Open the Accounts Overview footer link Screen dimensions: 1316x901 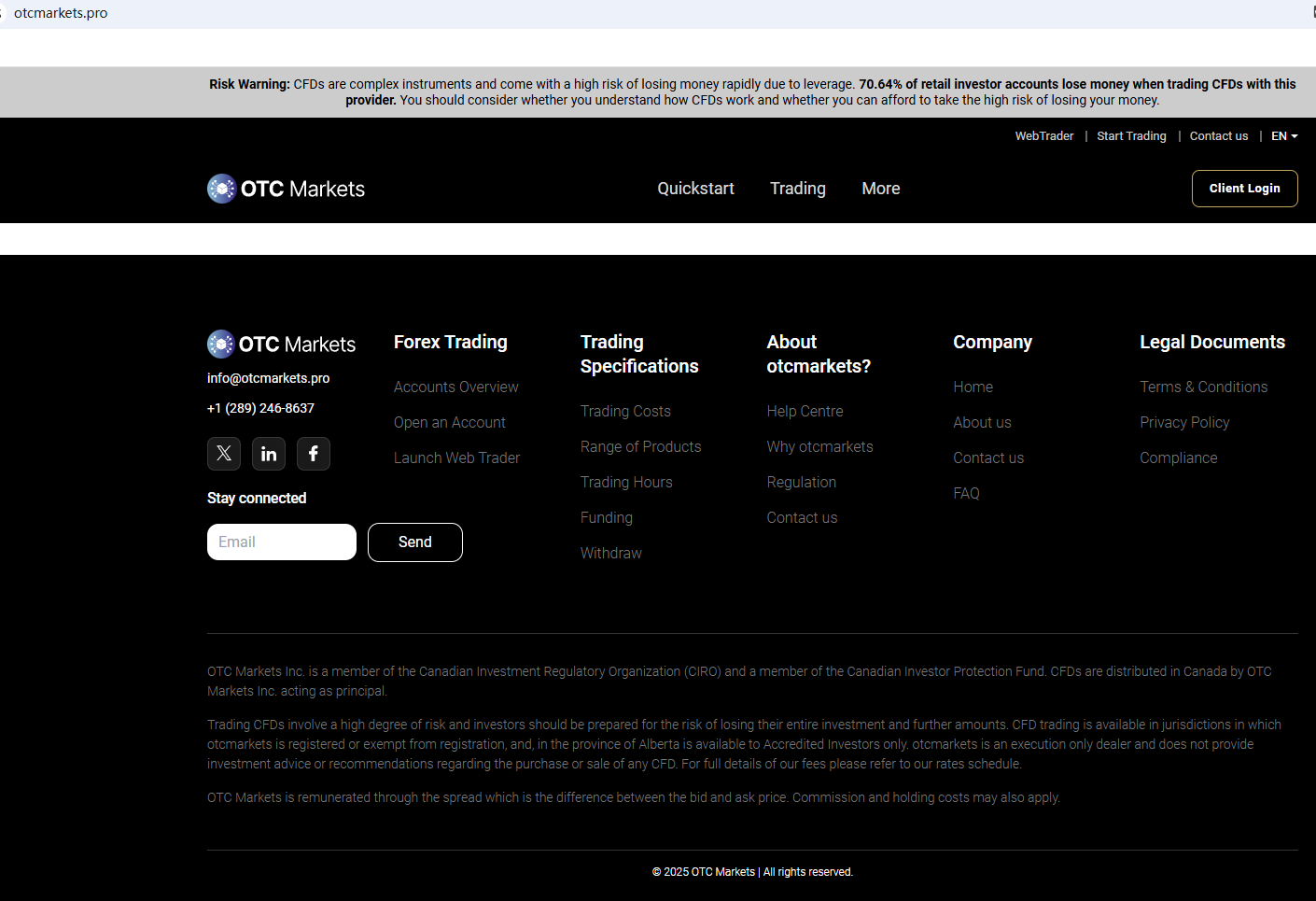click(455, 387)
